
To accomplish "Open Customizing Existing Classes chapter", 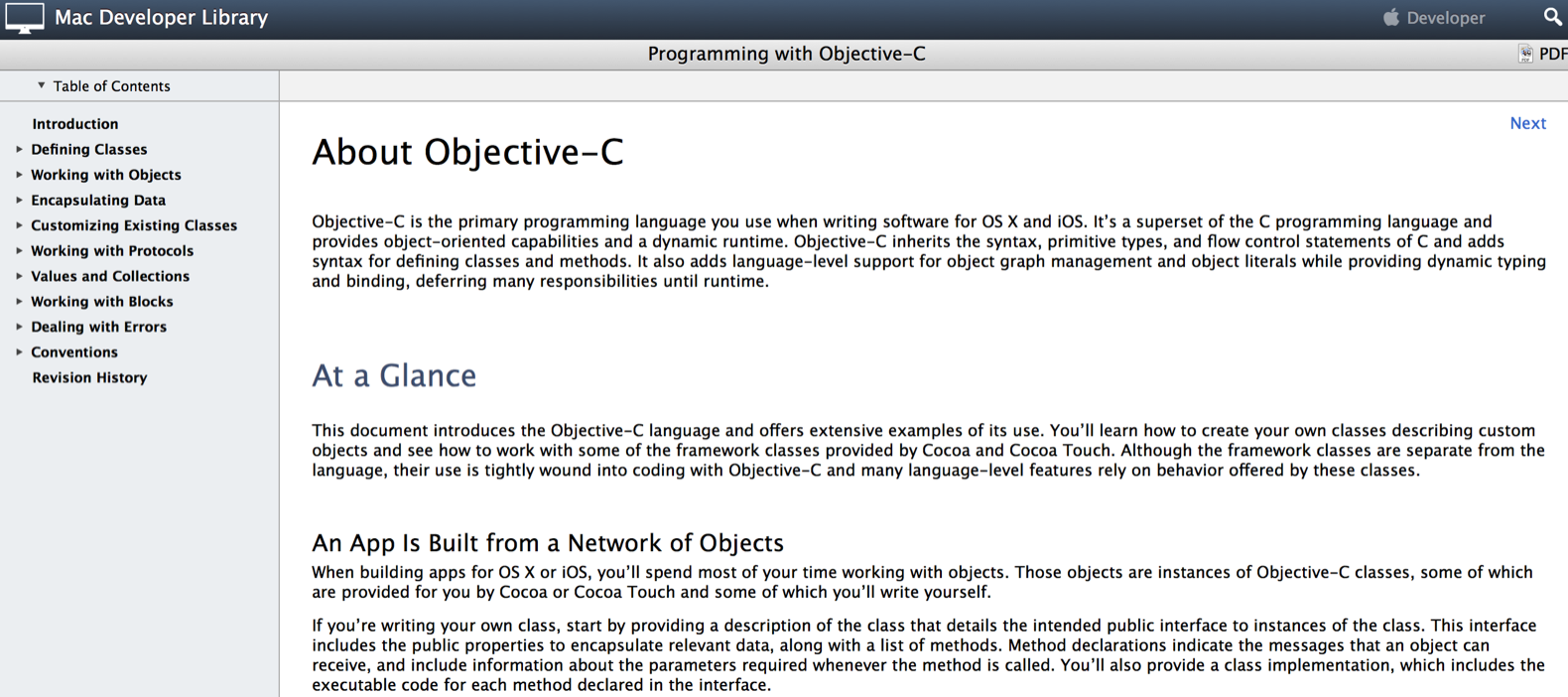I will pos(134,225).
